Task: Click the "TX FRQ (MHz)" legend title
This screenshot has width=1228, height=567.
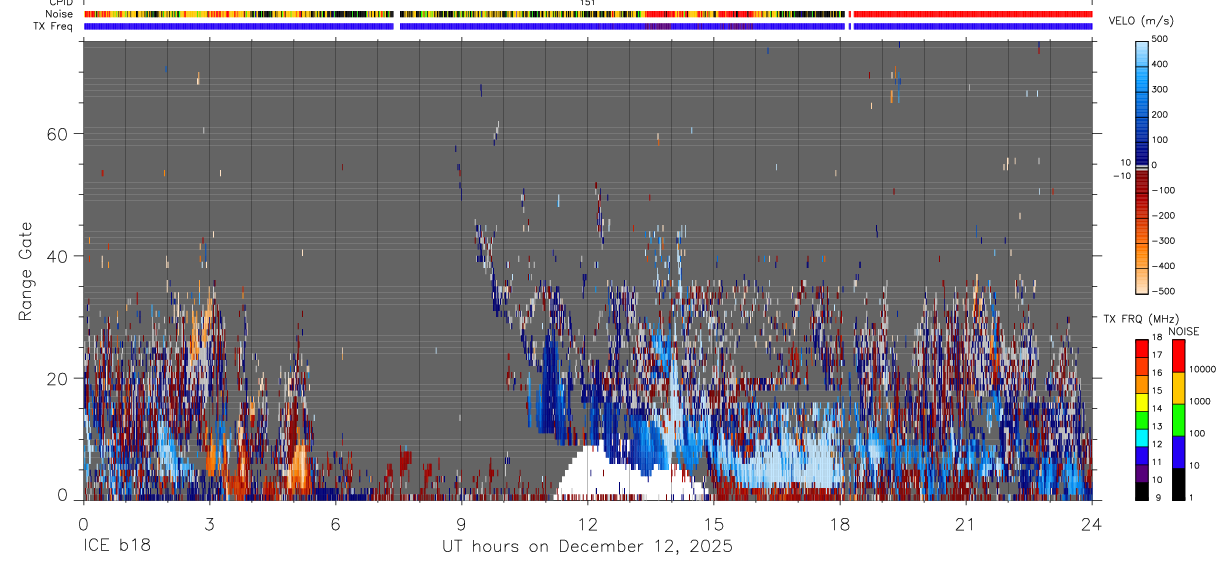Action: [x=1140, y=319]
